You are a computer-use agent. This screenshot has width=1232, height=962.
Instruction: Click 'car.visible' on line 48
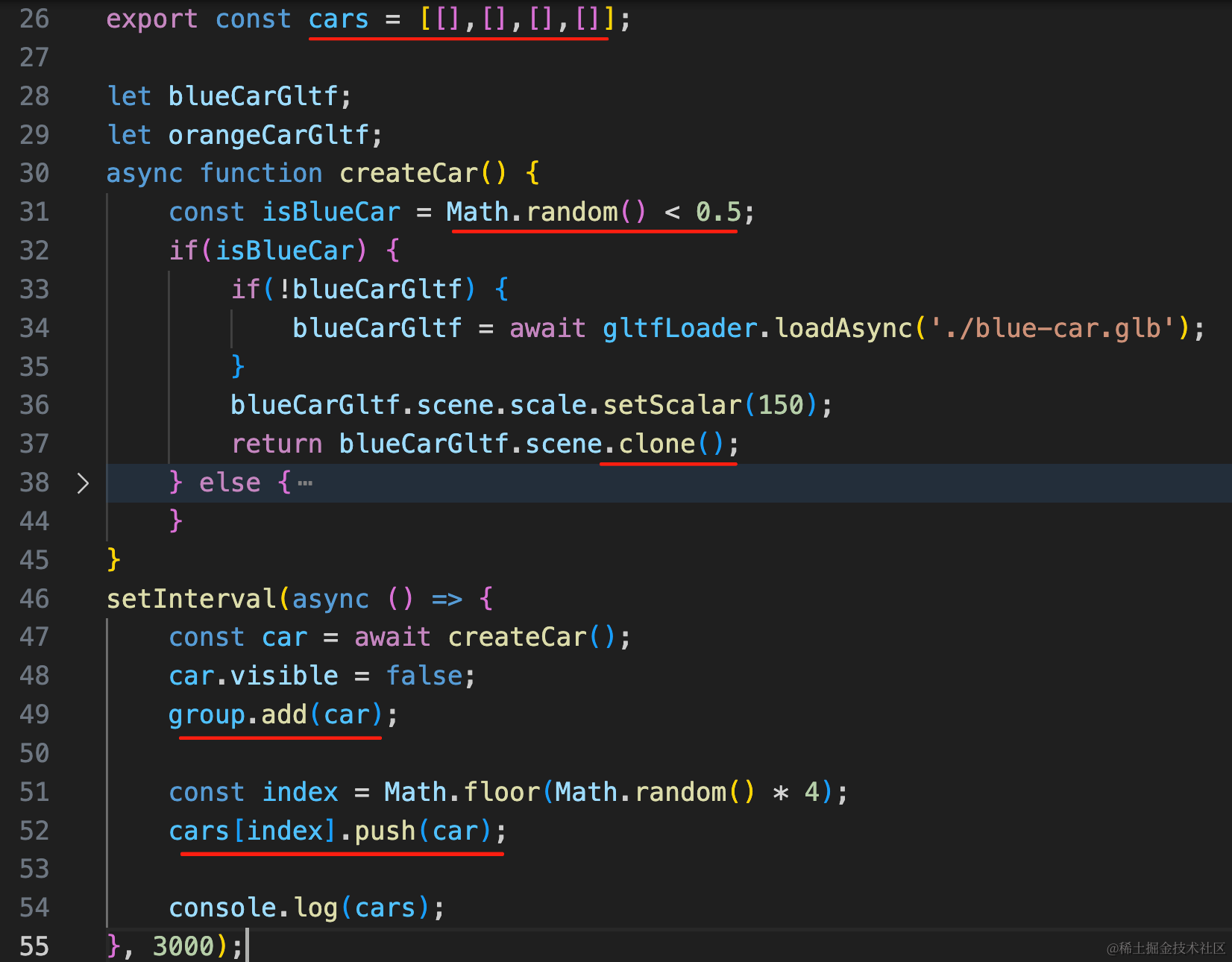click(254, 676)
